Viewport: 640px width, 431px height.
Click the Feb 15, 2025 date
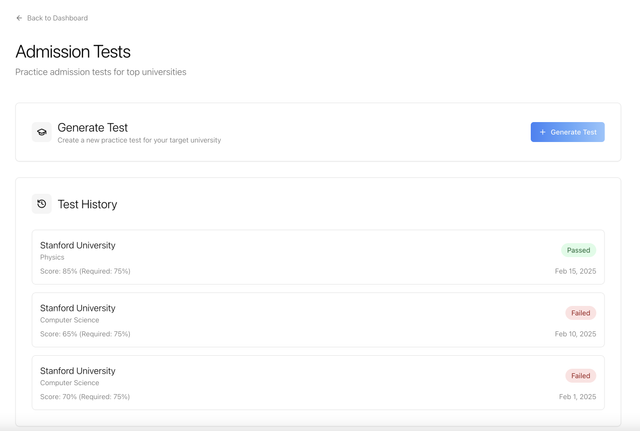[x=575, y=271]
